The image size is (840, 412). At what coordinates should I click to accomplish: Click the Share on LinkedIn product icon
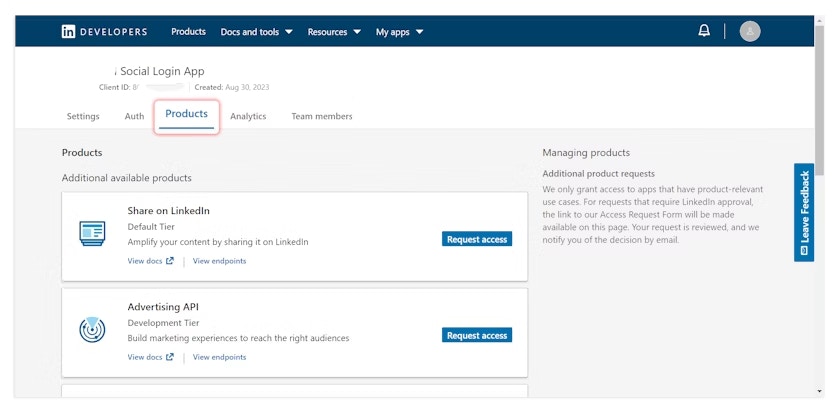point(92,234)
